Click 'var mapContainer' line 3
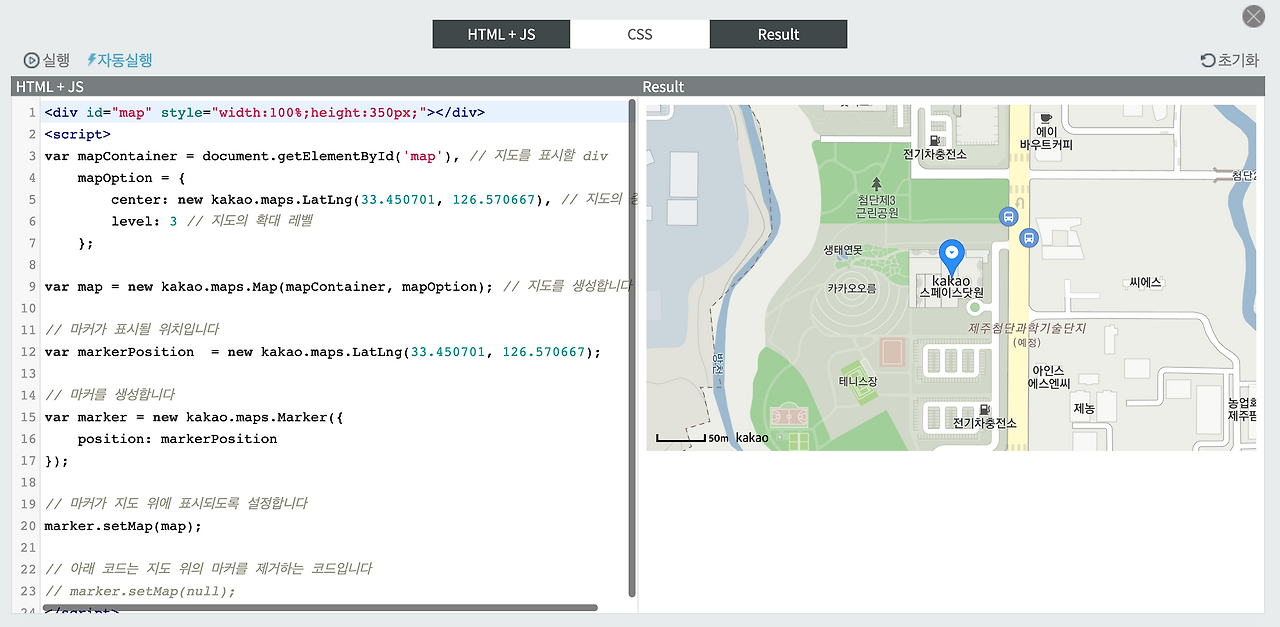 point(326,156)
